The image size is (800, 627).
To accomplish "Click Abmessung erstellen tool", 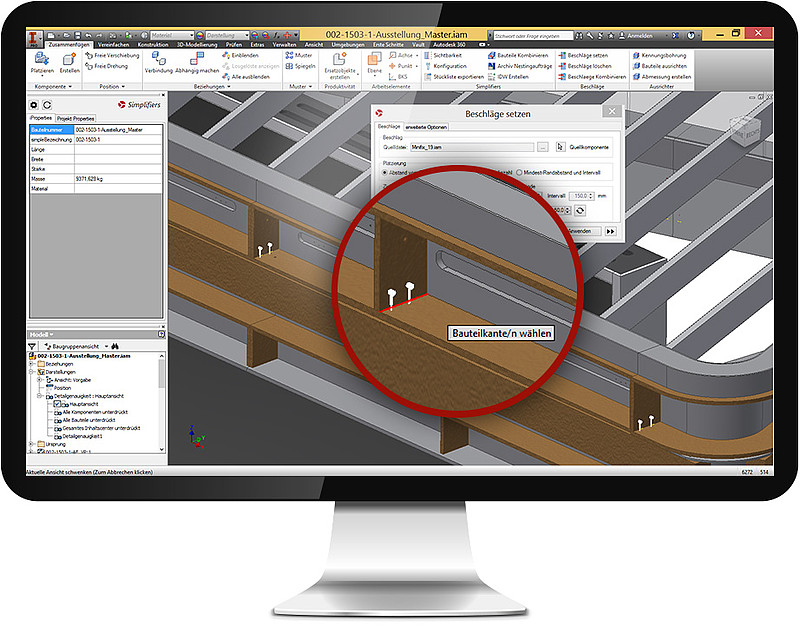I will (662, 77).
